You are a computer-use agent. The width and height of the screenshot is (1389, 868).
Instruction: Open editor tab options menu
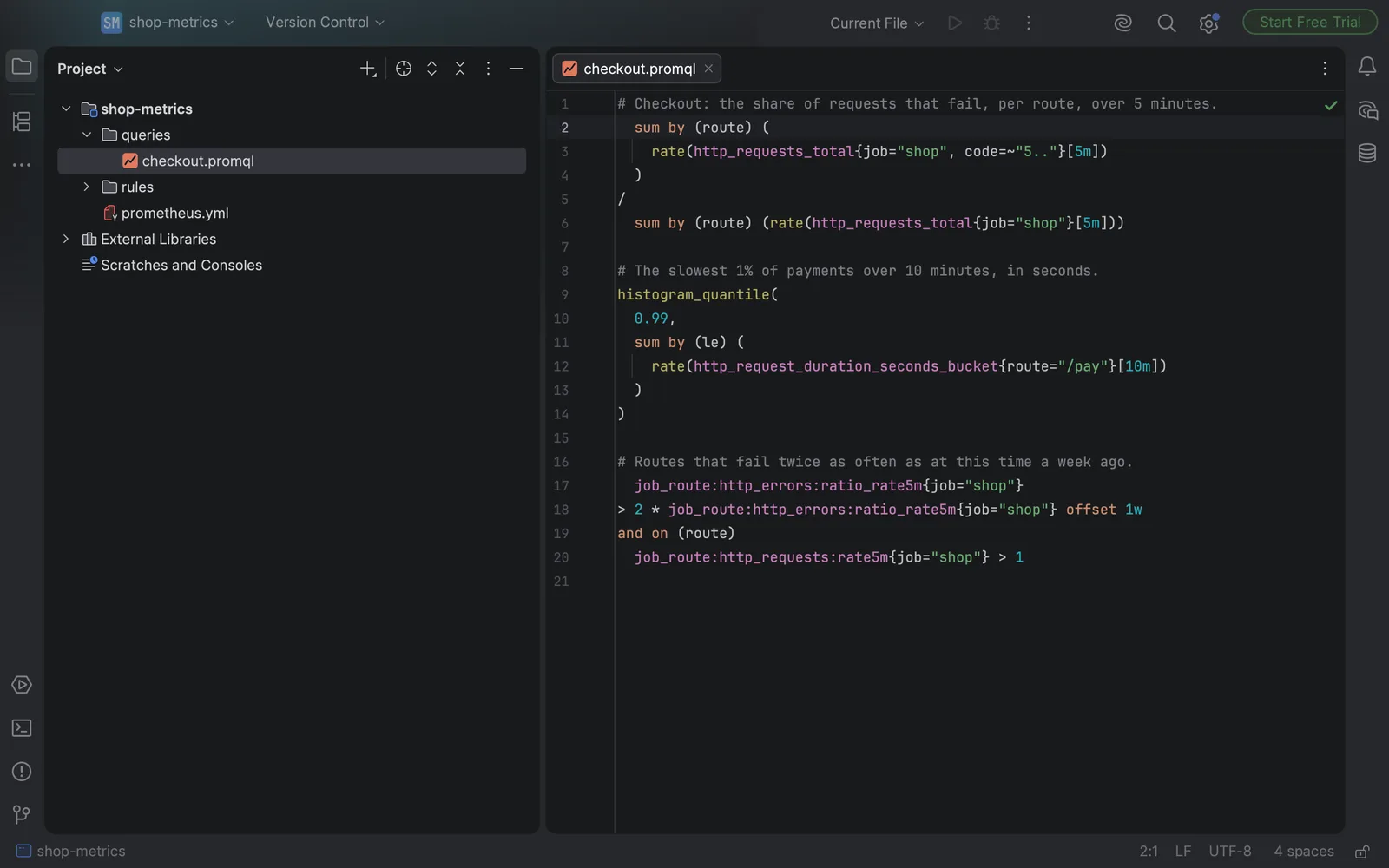click(x=1325, y=69)
